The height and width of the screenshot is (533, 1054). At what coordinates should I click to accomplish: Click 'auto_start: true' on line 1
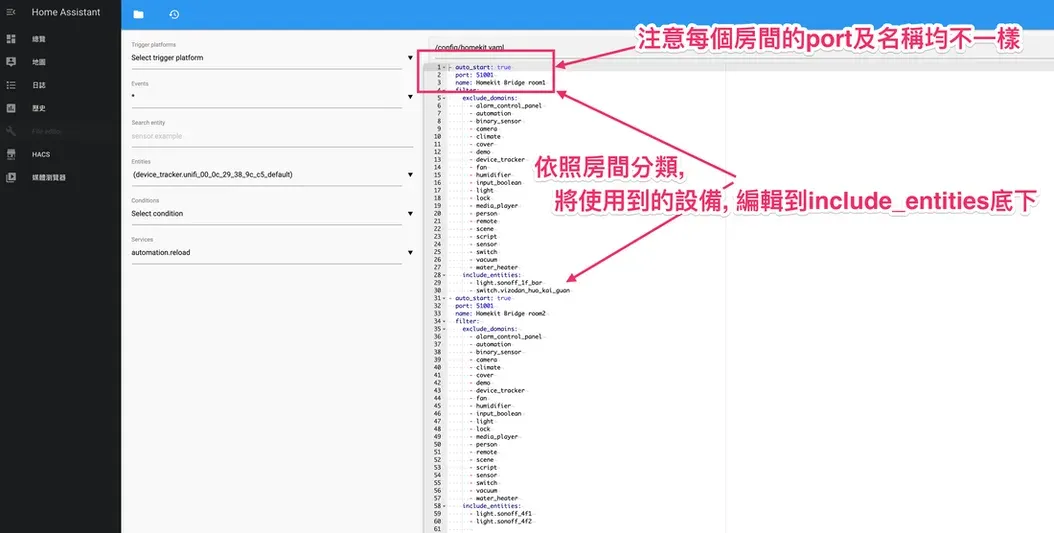coord(483,67)
